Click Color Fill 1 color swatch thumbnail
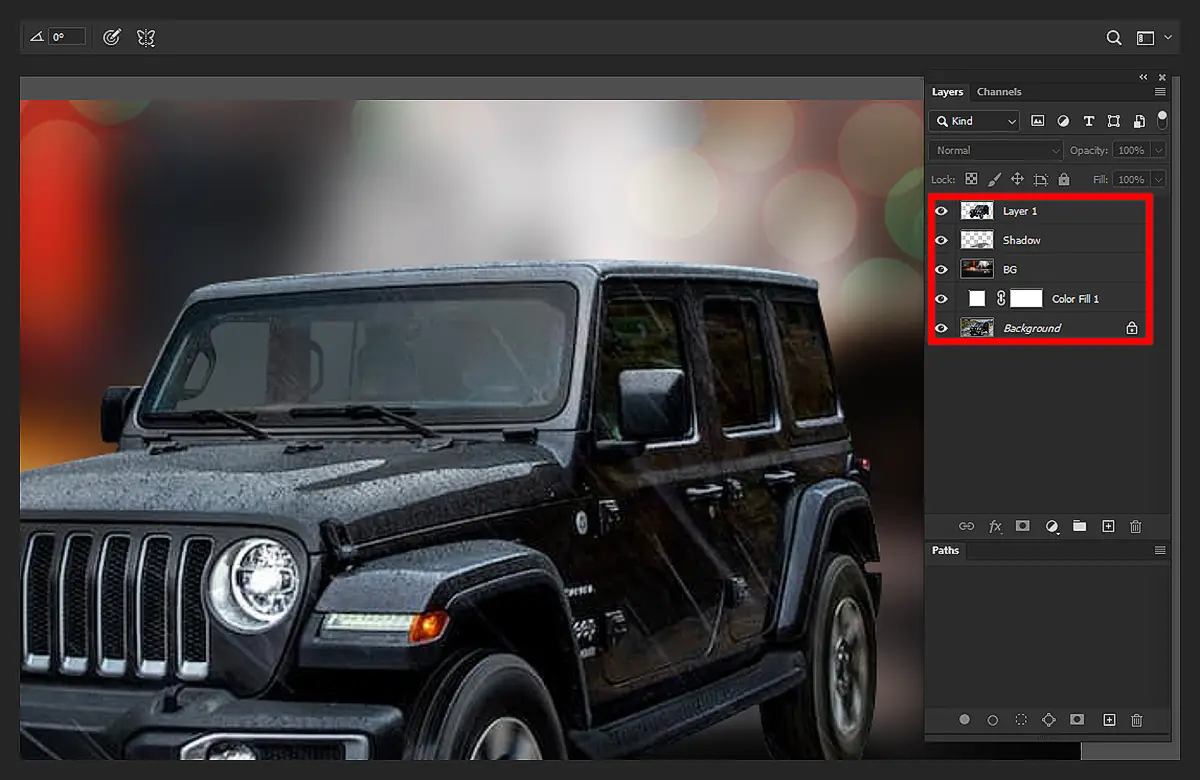The height and width of the screenshot is (780, 1200). tap(977, 298)
